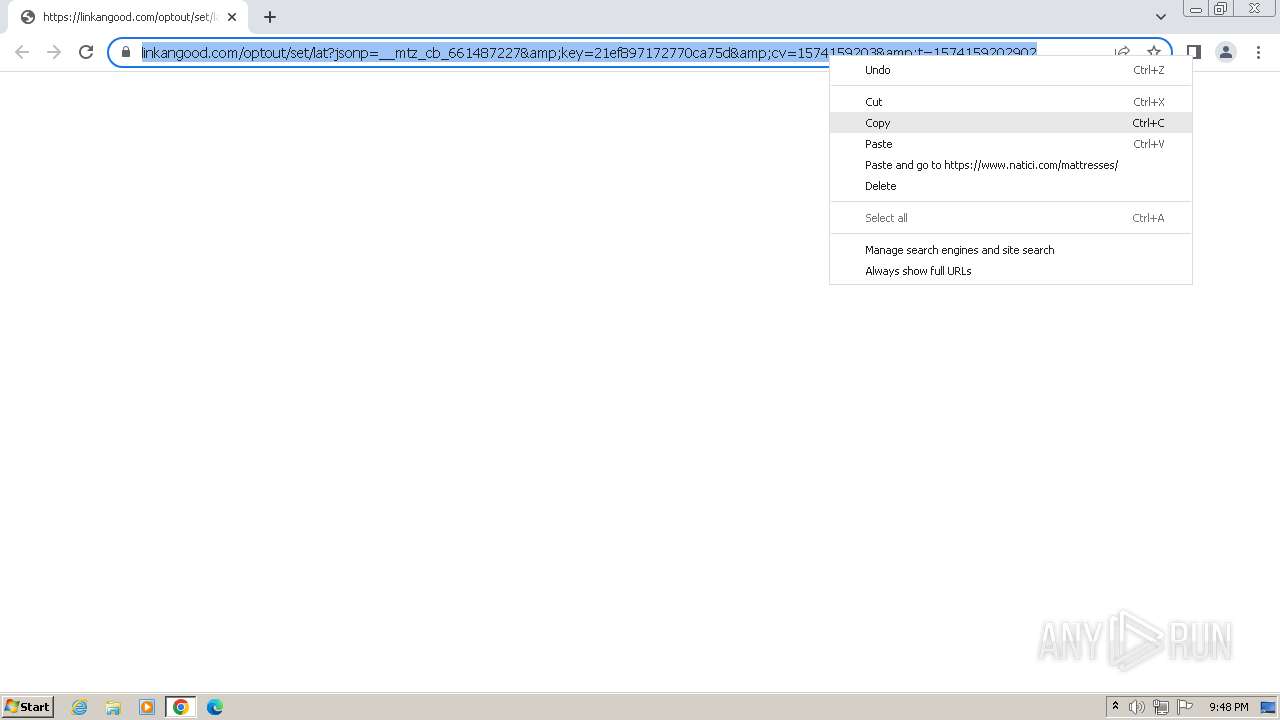Click inside the address bar URL
Viewport: 1280px width, 720px height.
588,52
